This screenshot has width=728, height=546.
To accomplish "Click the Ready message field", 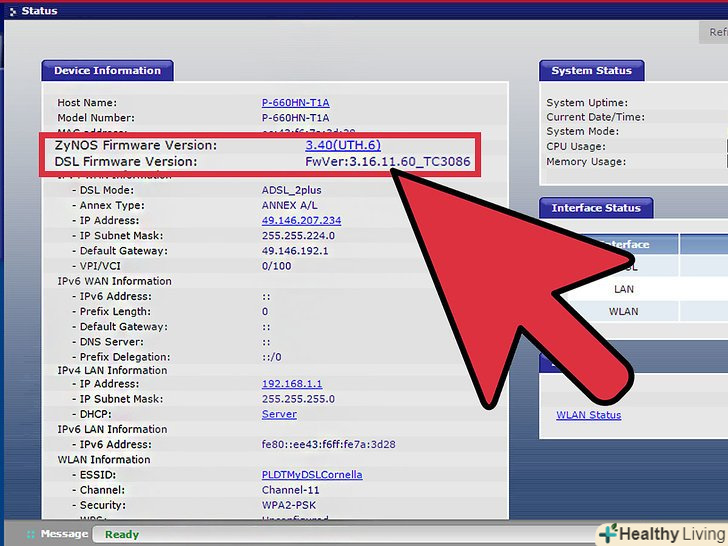I will coord(122,535).
